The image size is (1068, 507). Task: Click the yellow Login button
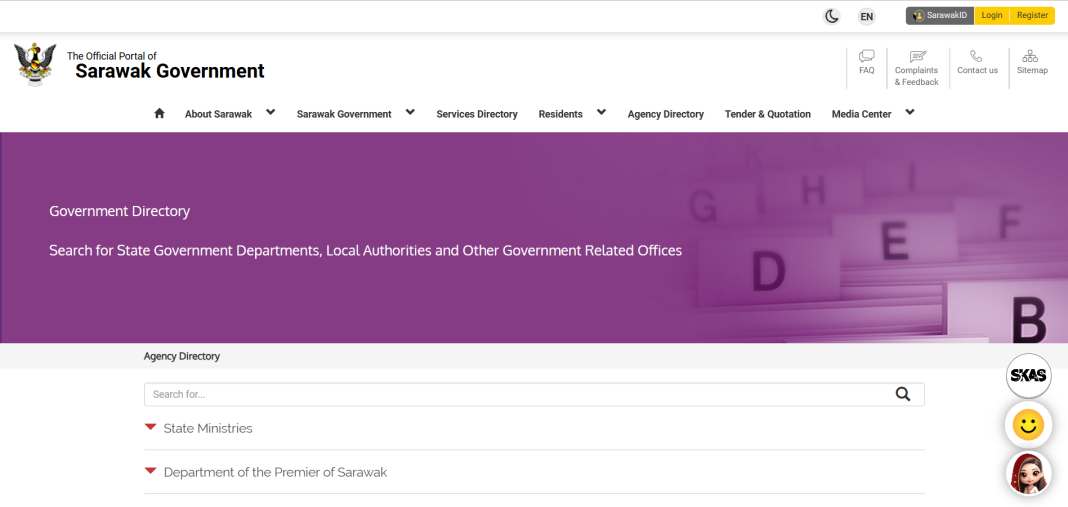click(991, 16)
